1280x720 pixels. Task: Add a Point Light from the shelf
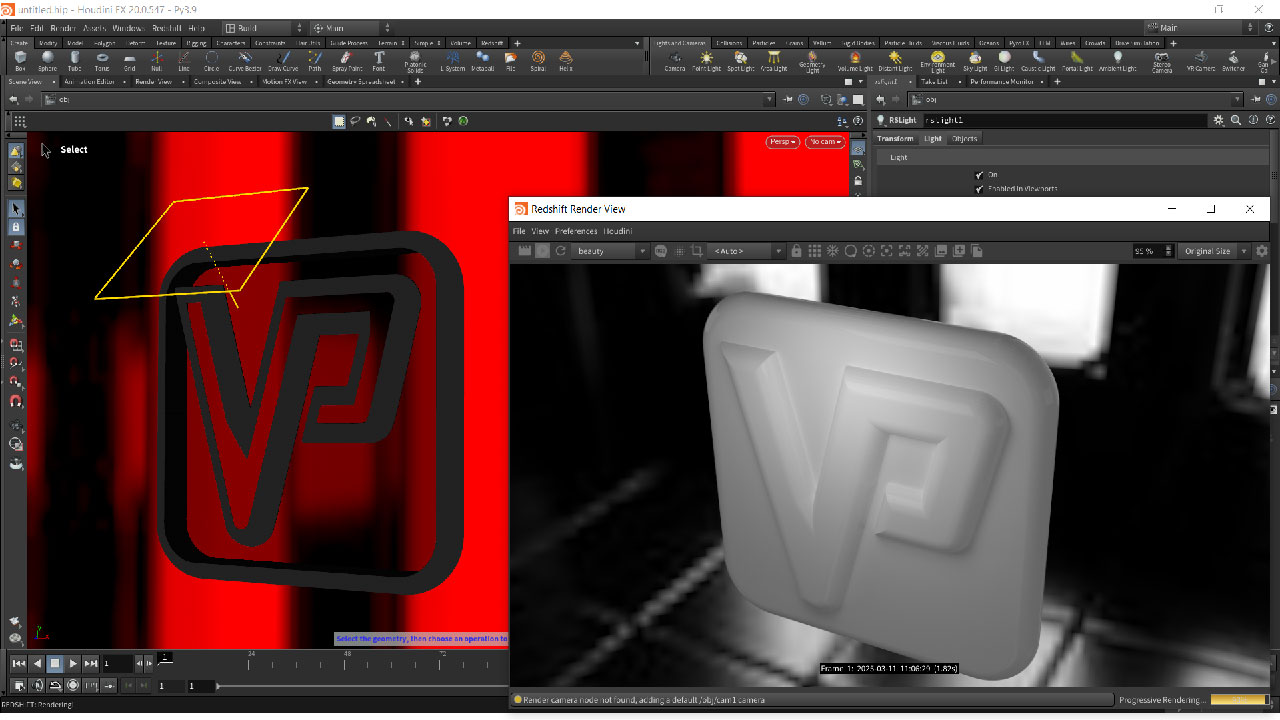707,62
